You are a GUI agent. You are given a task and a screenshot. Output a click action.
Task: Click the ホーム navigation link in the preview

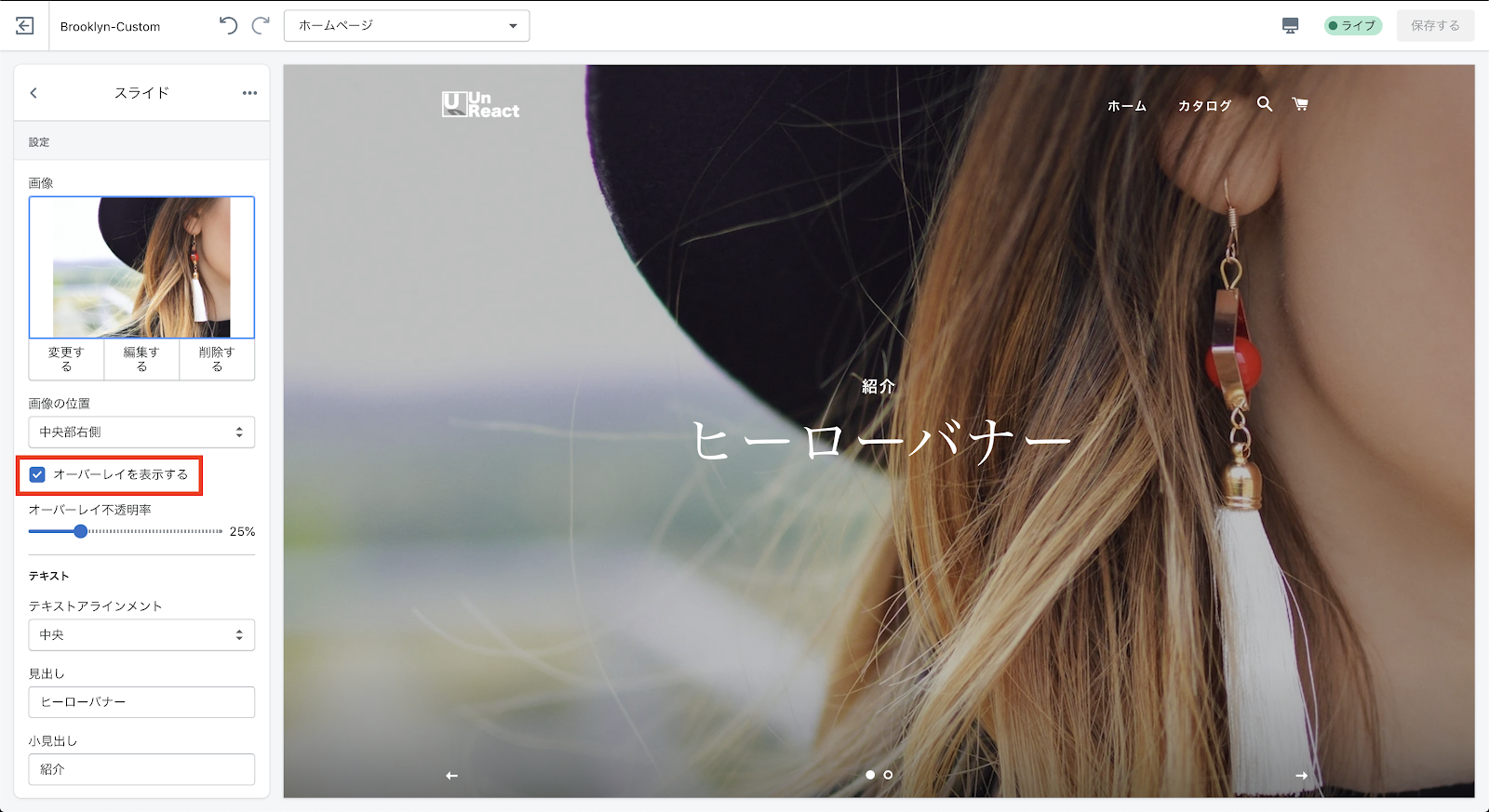(1126, 106)
